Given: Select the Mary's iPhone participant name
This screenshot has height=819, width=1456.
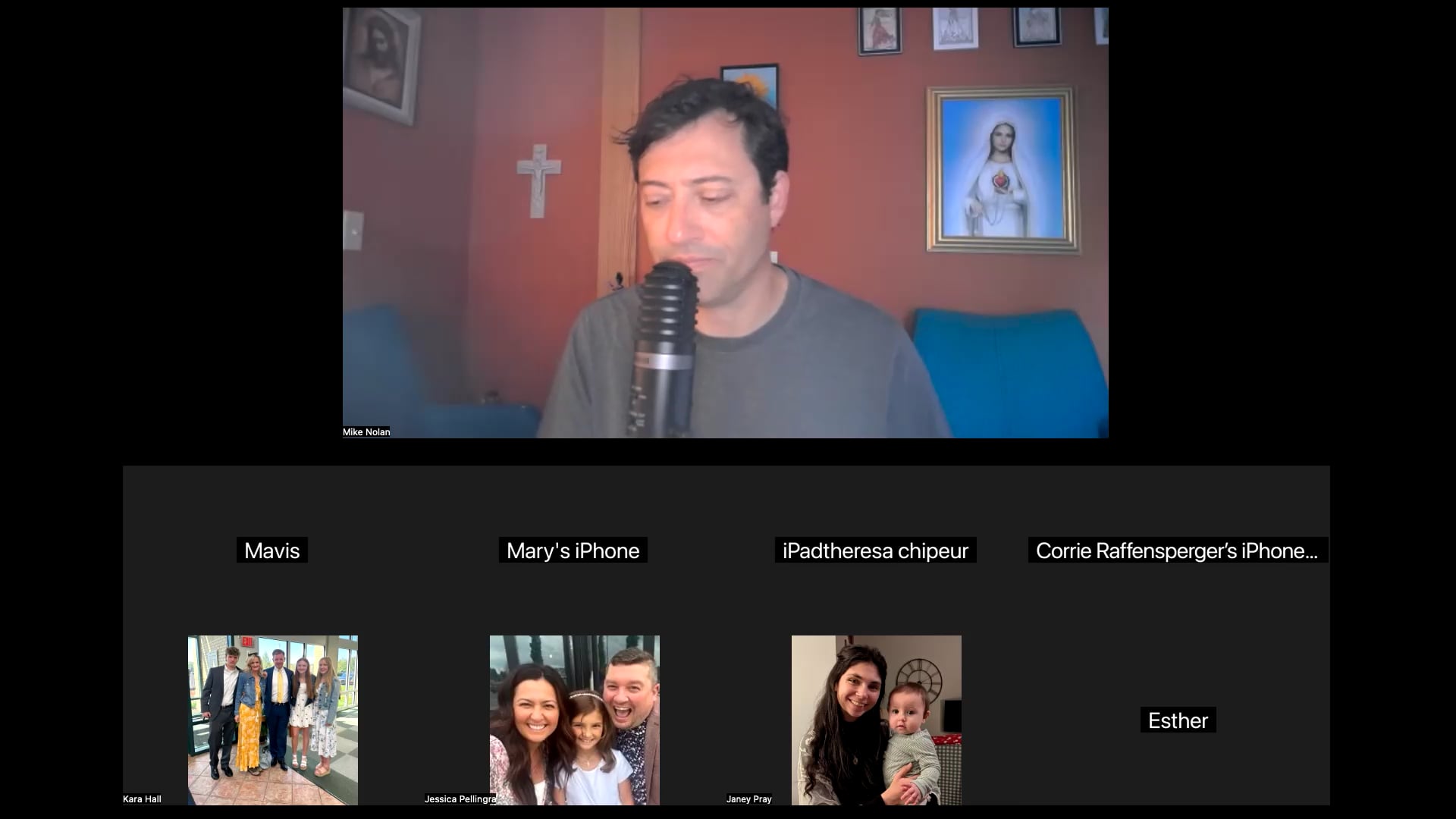Looking at the screenshot, I should point(573,551).
